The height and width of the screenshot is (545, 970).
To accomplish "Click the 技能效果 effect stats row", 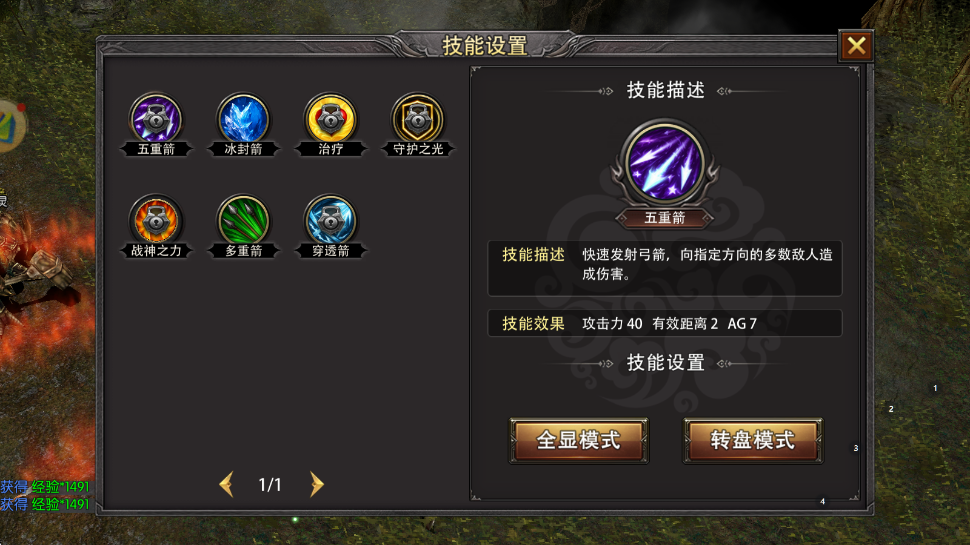I will 665,323.
